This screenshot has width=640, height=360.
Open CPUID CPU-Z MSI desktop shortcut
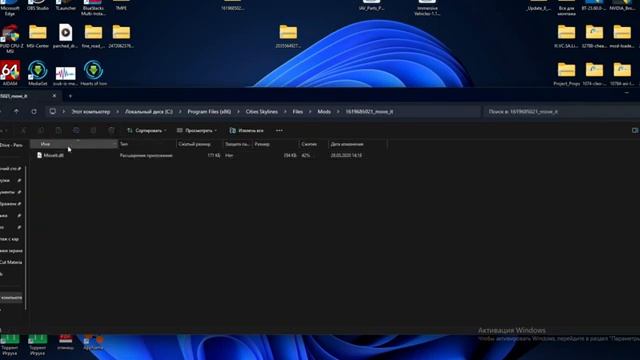pos(10,38)
